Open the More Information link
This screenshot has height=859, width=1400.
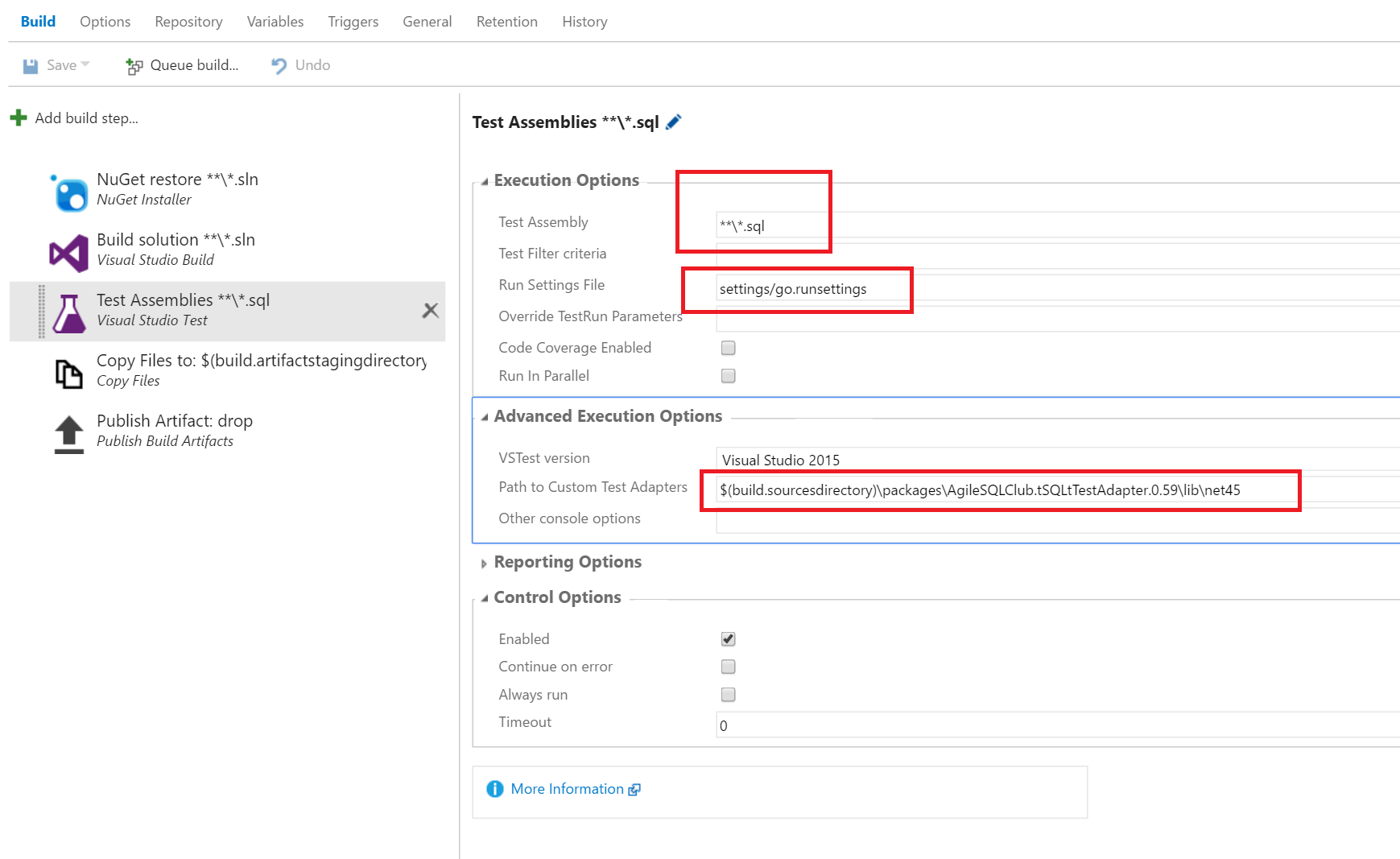[x=567, y=789]
